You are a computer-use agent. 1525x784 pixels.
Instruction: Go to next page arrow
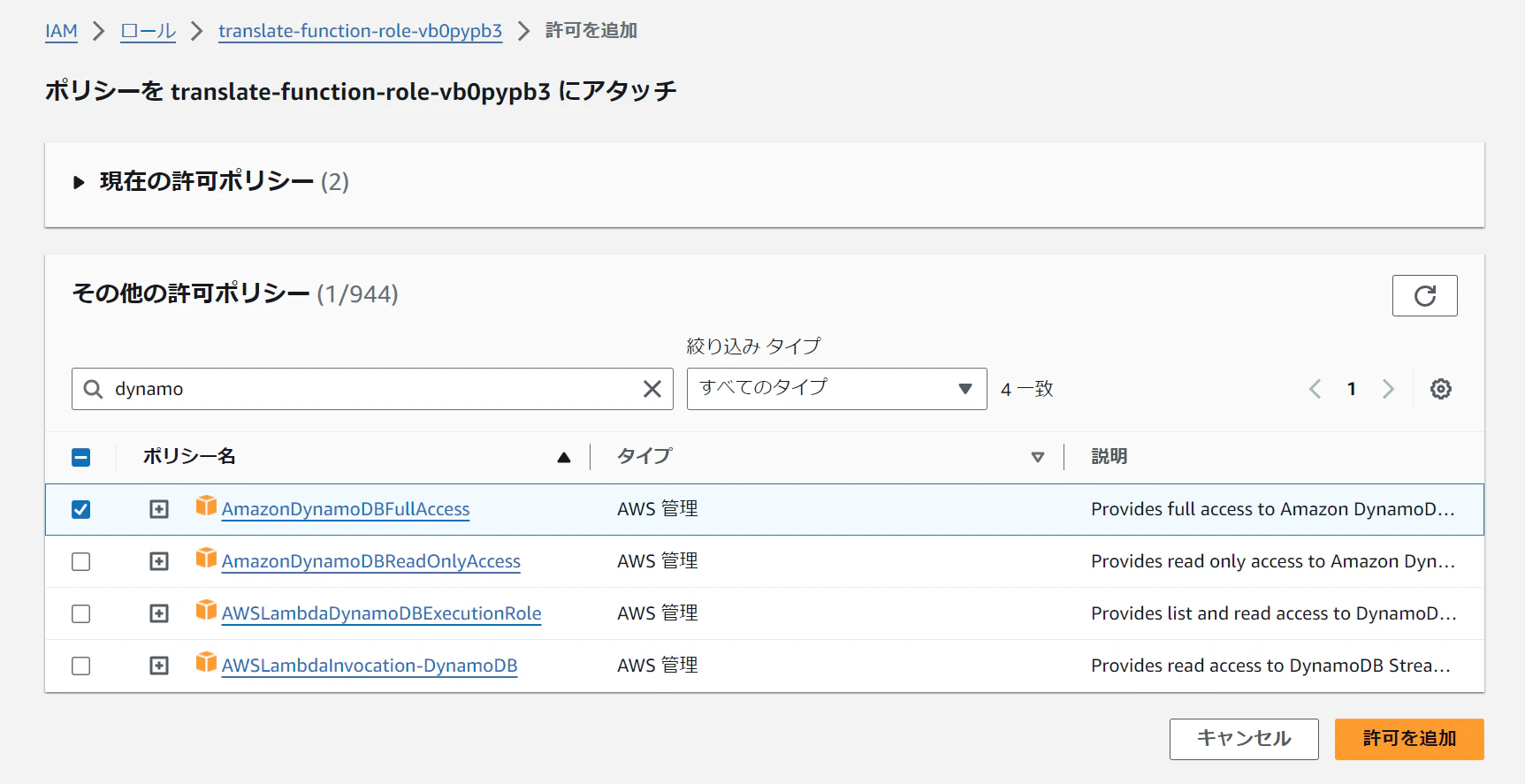[x=1388, y=389]
